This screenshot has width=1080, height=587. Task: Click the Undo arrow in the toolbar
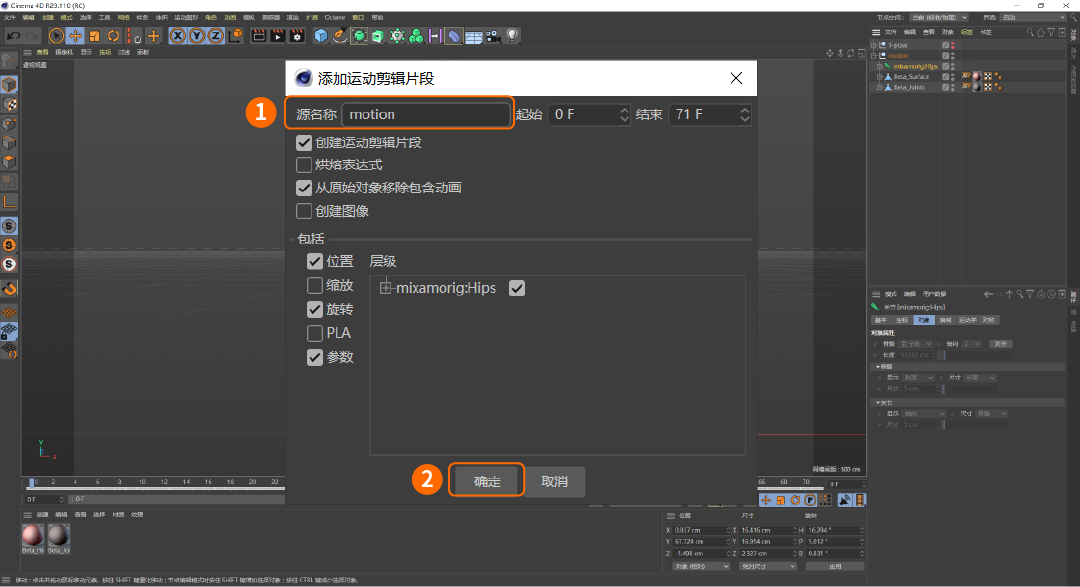click(13, 36)
